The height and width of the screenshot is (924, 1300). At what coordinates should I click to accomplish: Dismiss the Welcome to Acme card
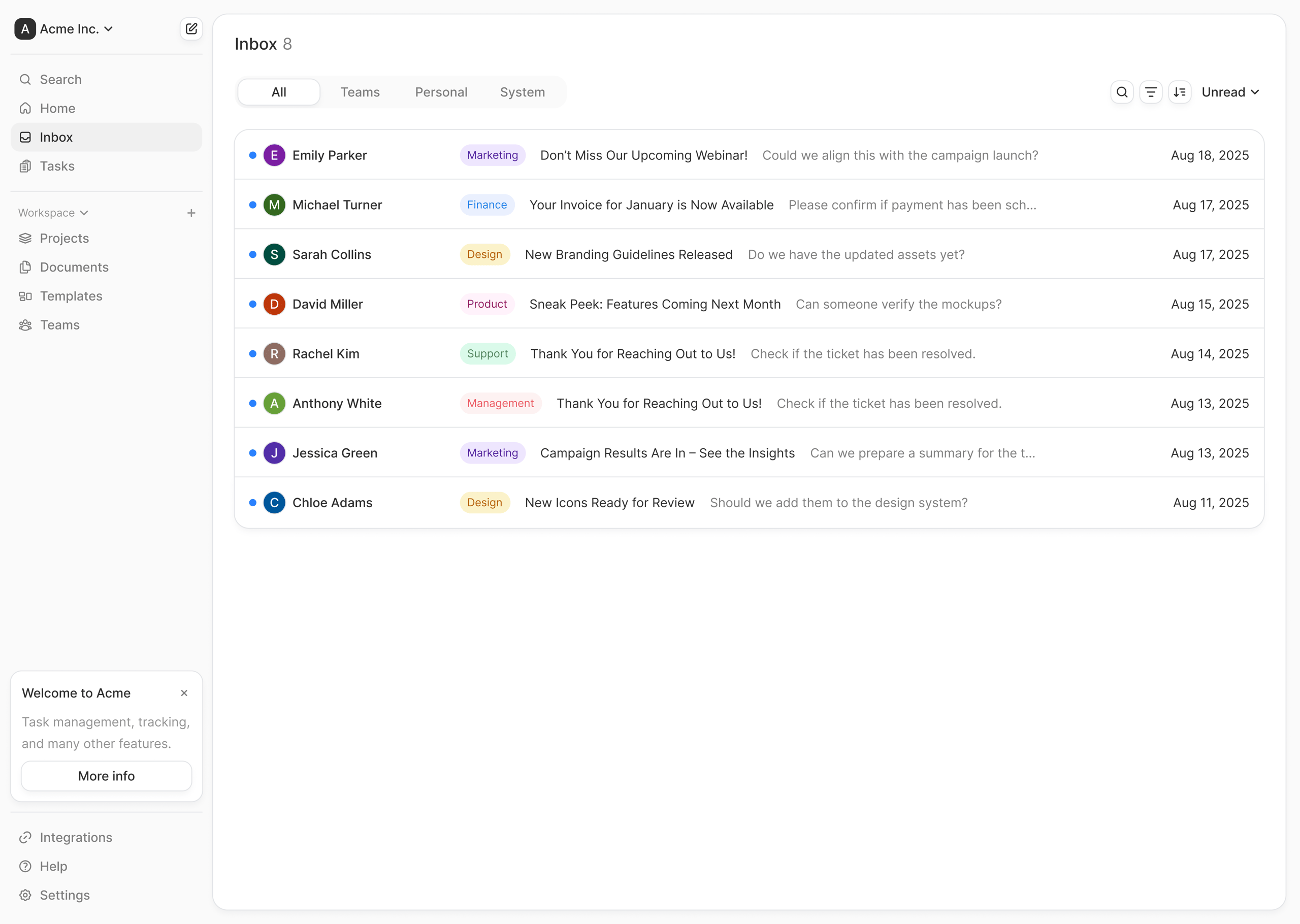[x=184, y=693]
